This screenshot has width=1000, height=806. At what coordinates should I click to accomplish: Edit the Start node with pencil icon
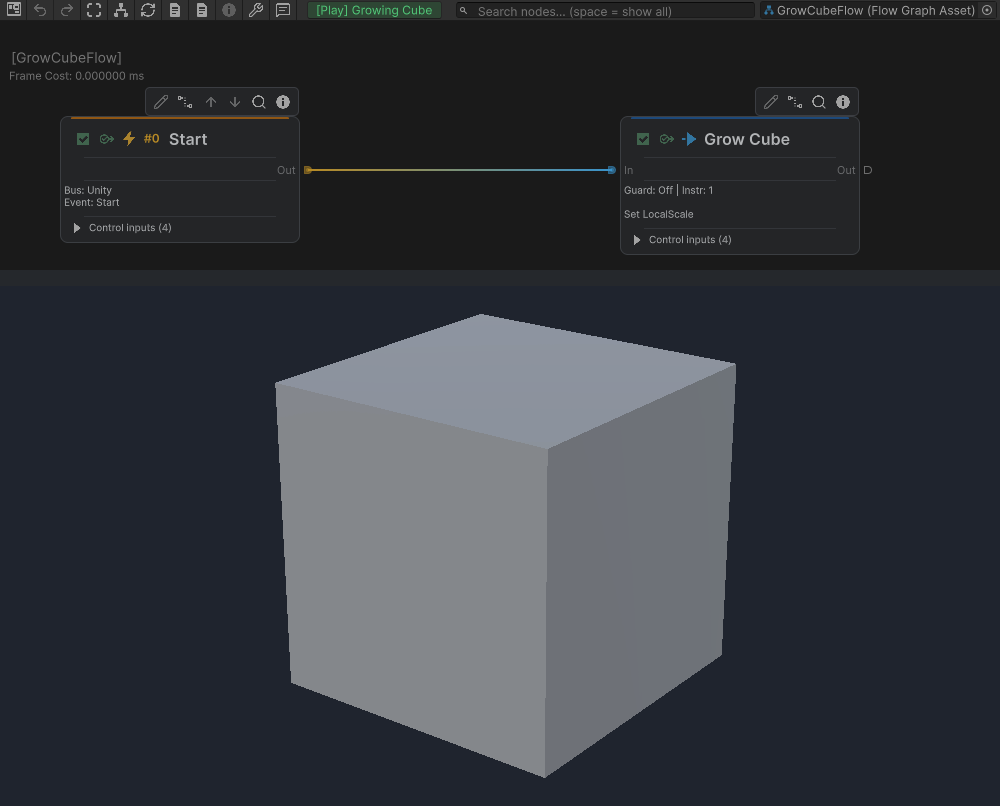pyautogui.click(x=161, y=102)
